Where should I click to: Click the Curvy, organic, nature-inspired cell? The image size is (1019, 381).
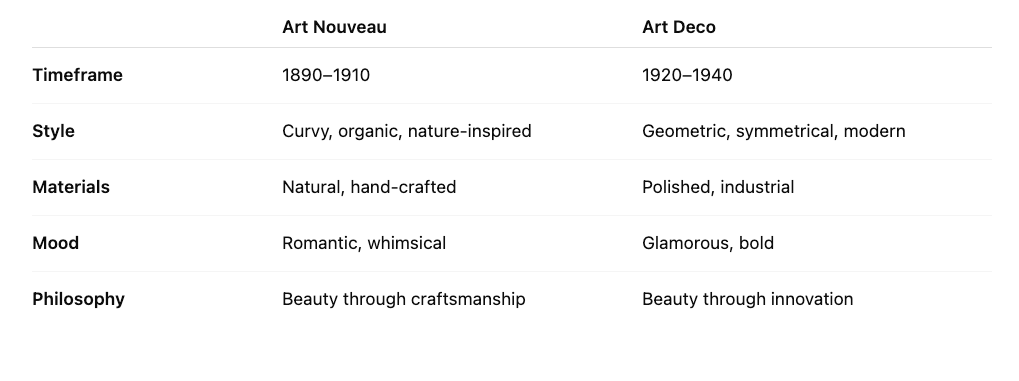pos(407,131)
